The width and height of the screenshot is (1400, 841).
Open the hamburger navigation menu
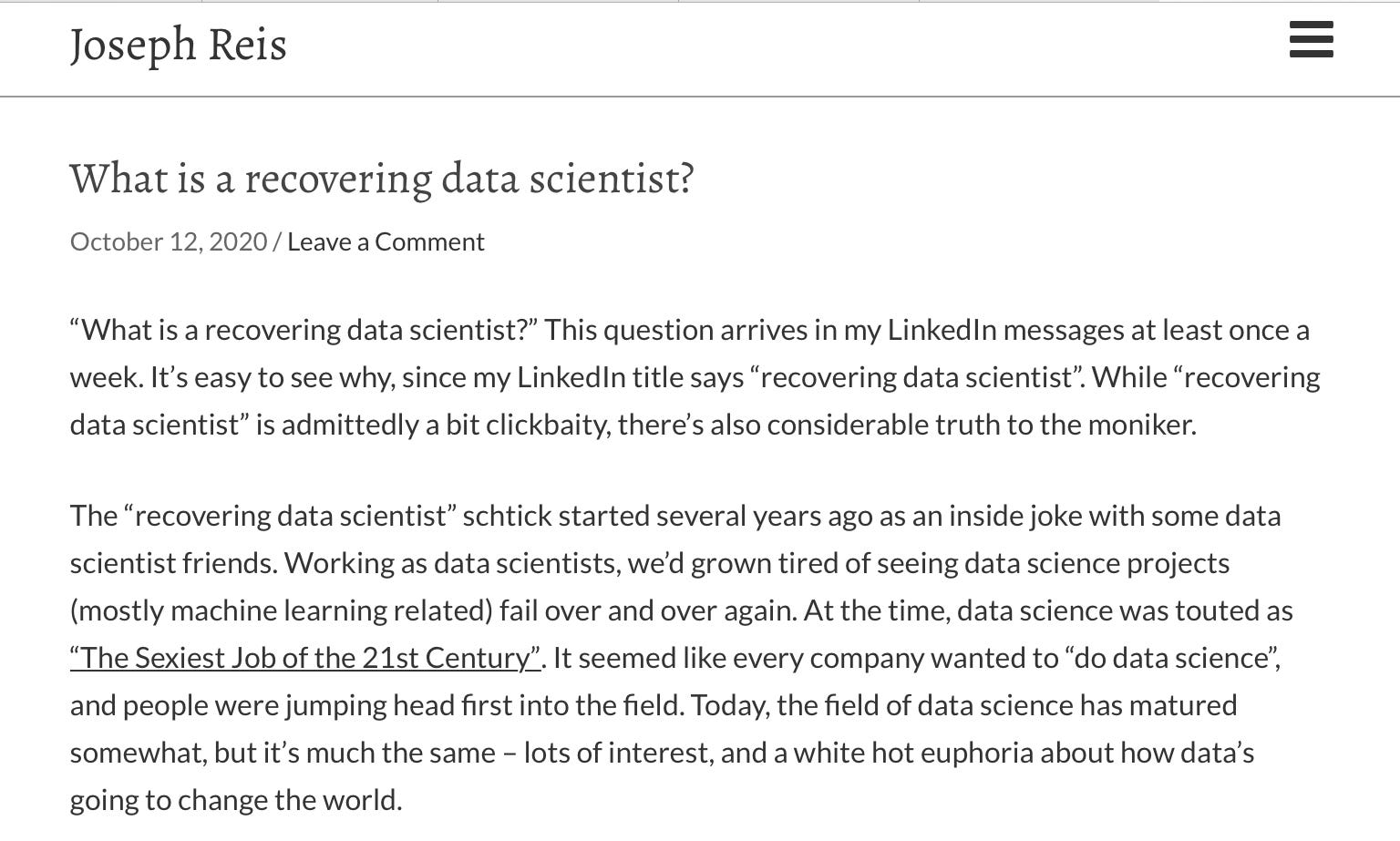click(x=1311, y=41)
